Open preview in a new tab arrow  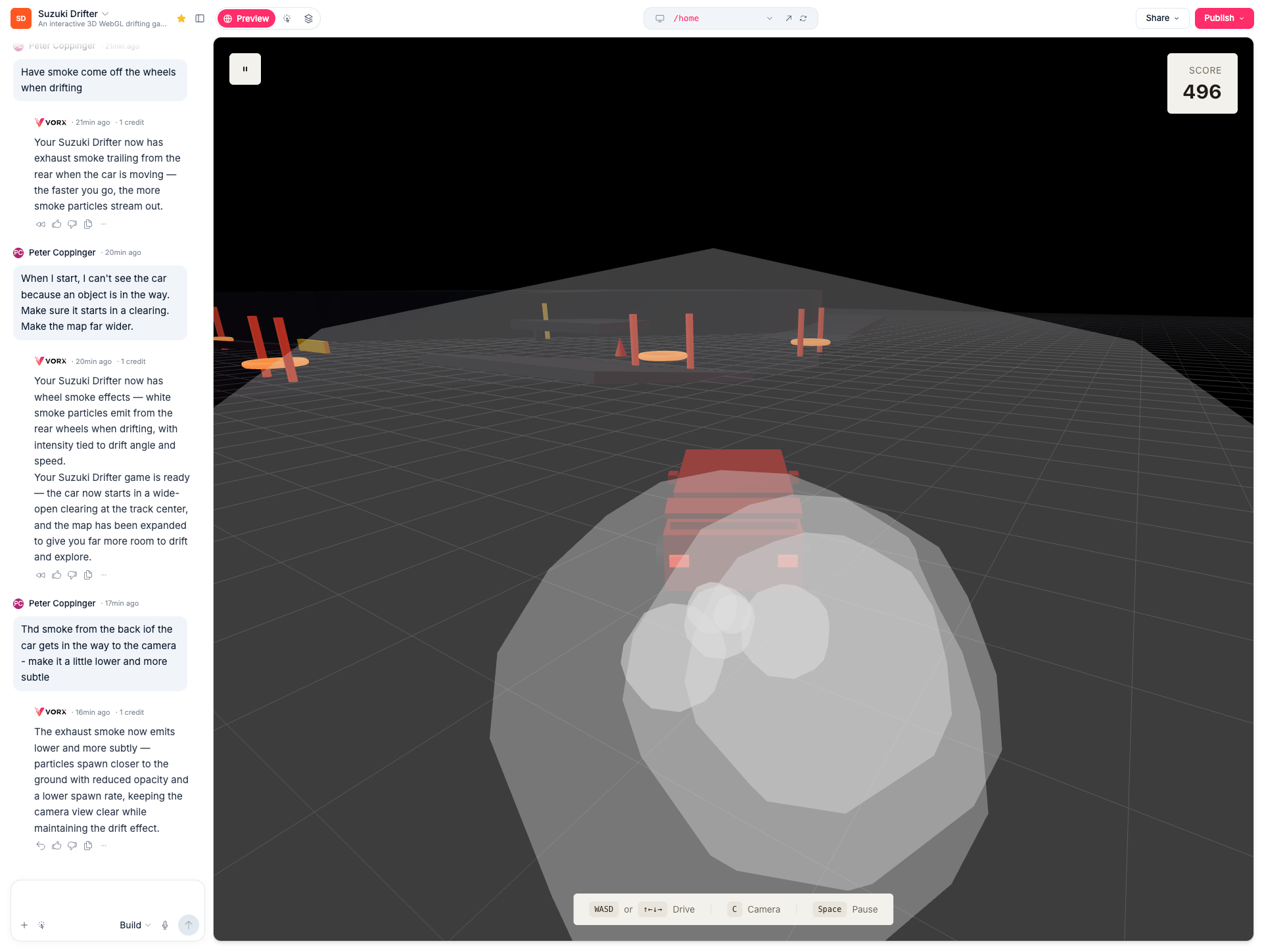click(788, 18)
